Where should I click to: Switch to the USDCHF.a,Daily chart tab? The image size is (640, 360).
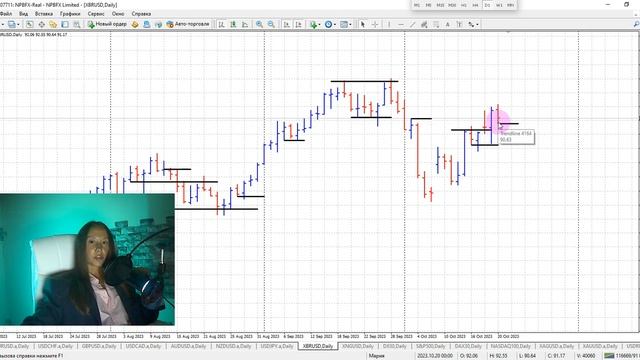tap(55, 346)
